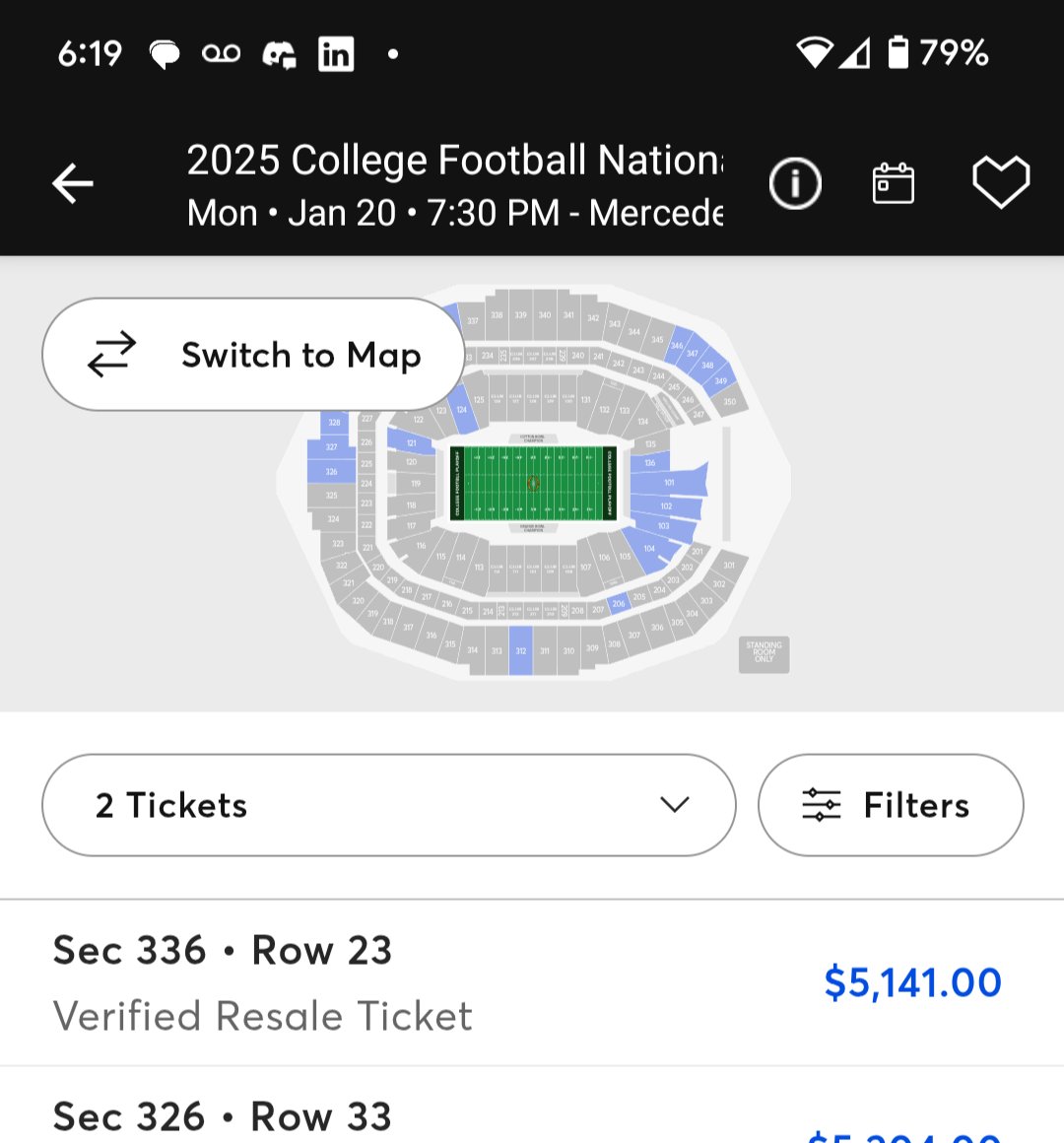Tap the LinkedIn notification icon
This screenshot has height=1143, width=1064.
(x=336, y=54)
